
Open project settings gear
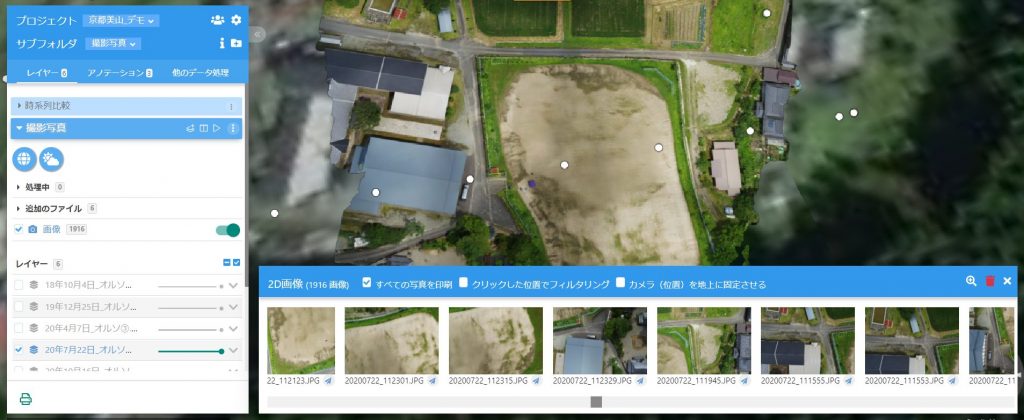[x=236, y=20]
